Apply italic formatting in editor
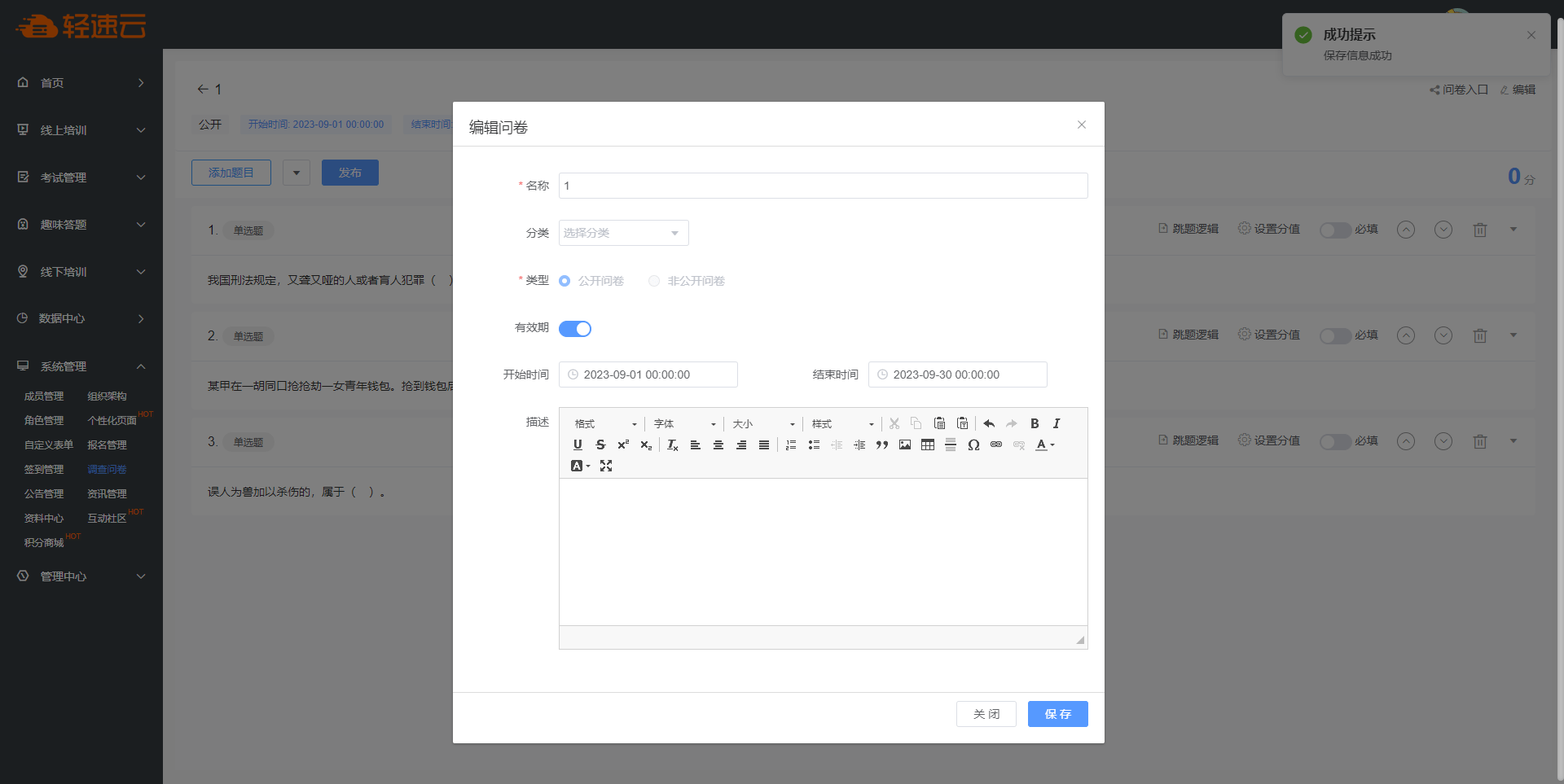The width and height of the screenshot is (1564, 784). [1057, 423]
